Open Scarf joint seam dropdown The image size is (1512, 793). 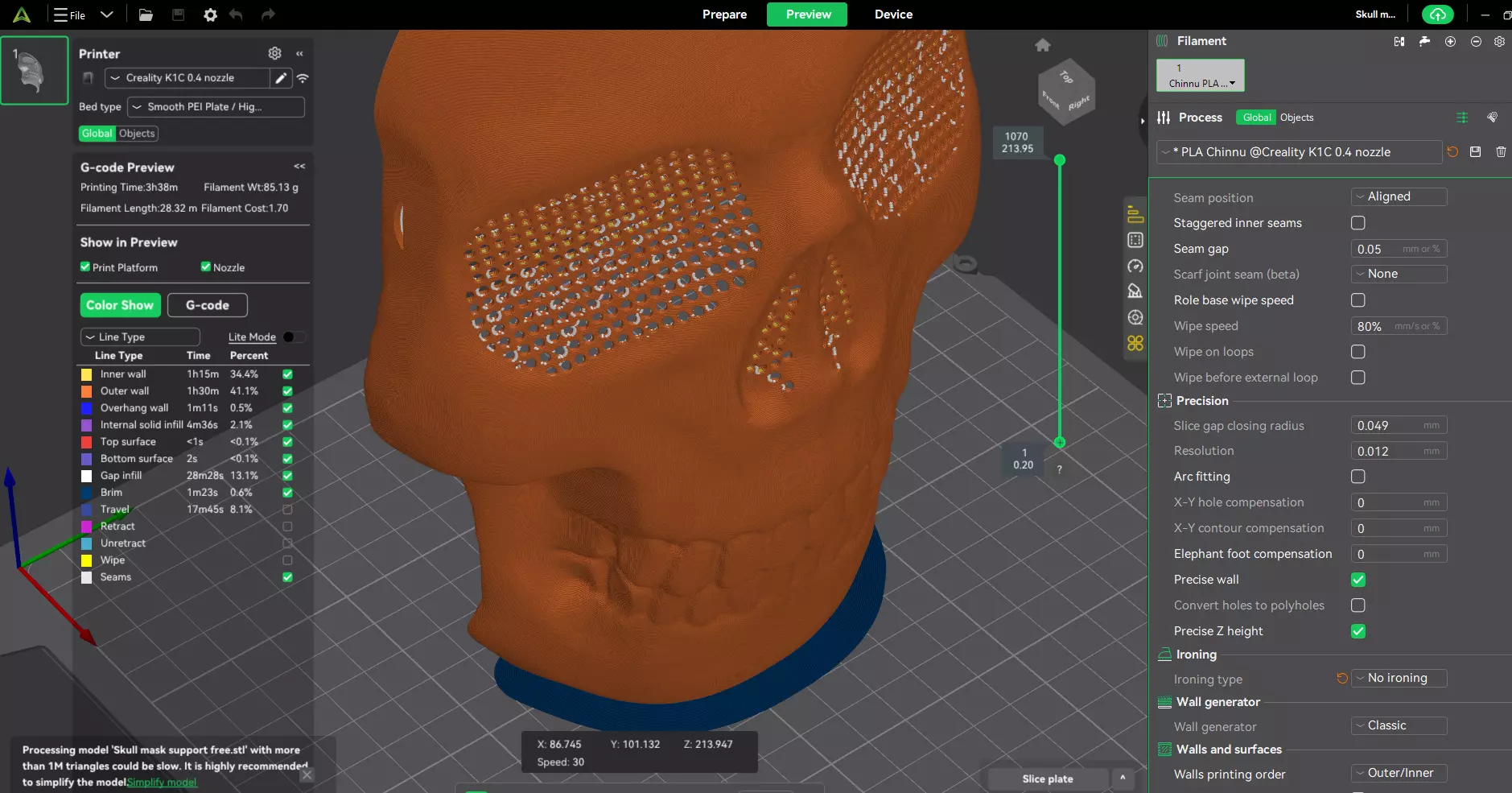(x=1399, y=274)
